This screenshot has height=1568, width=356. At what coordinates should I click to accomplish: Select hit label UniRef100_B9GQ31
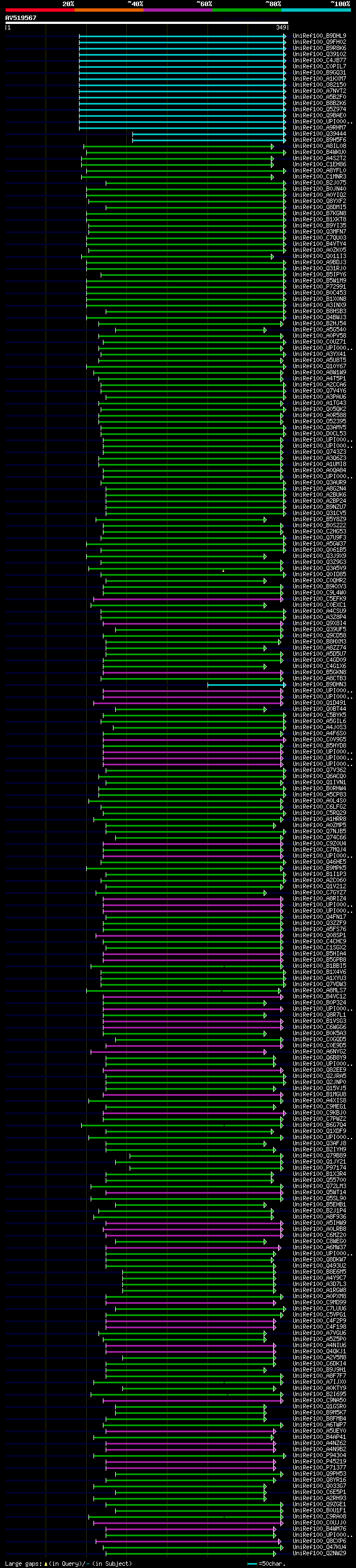[319, 72]
